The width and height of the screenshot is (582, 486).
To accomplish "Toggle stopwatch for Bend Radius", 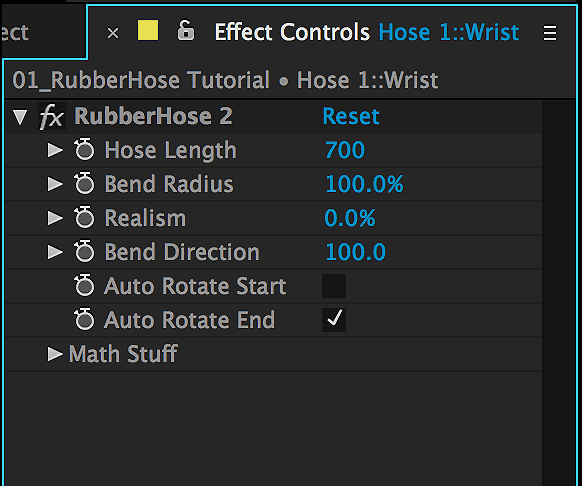I will (x=84, y=183).
